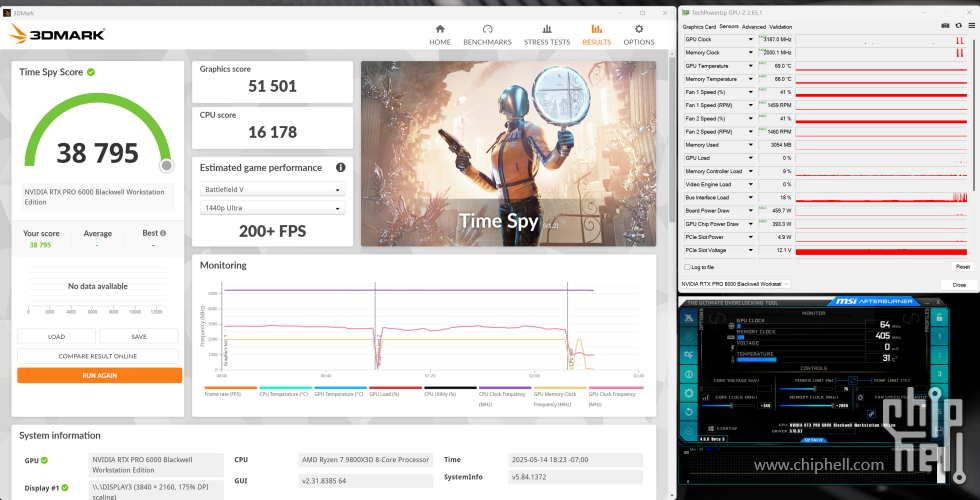
Task: Toggle Frame rate (FPS) legend in Monitoring
Action: point(231,391)
